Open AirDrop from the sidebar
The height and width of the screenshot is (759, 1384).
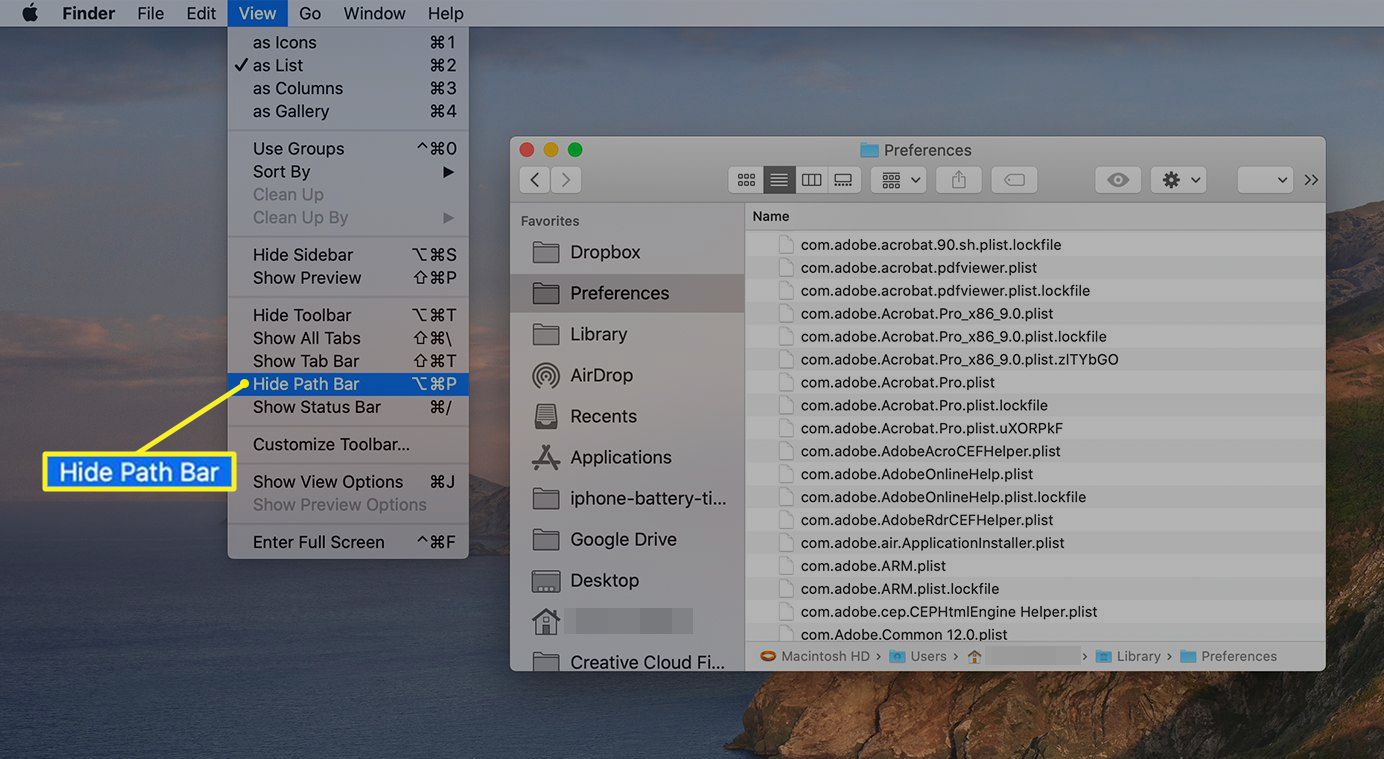pyautogui.click(x=601, y=375)
